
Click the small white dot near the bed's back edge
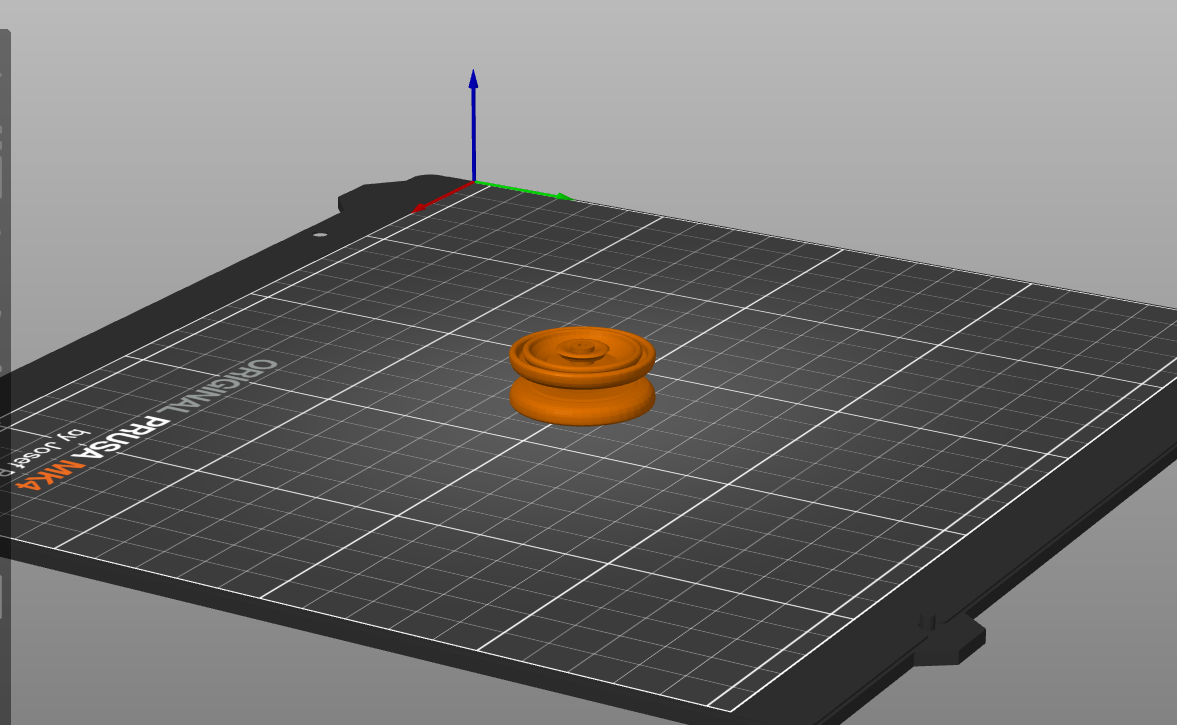[320, 235]
